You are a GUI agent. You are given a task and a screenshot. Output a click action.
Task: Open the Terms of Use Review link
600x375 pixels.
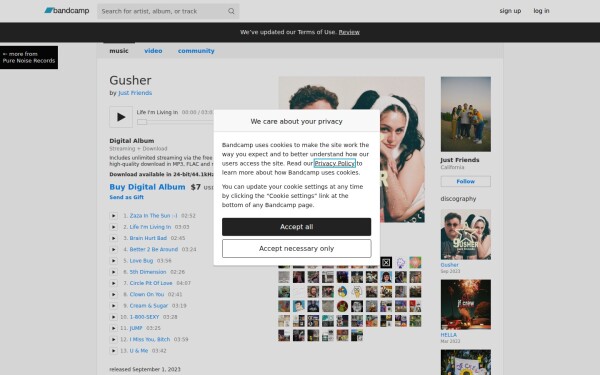pos(349,32)
